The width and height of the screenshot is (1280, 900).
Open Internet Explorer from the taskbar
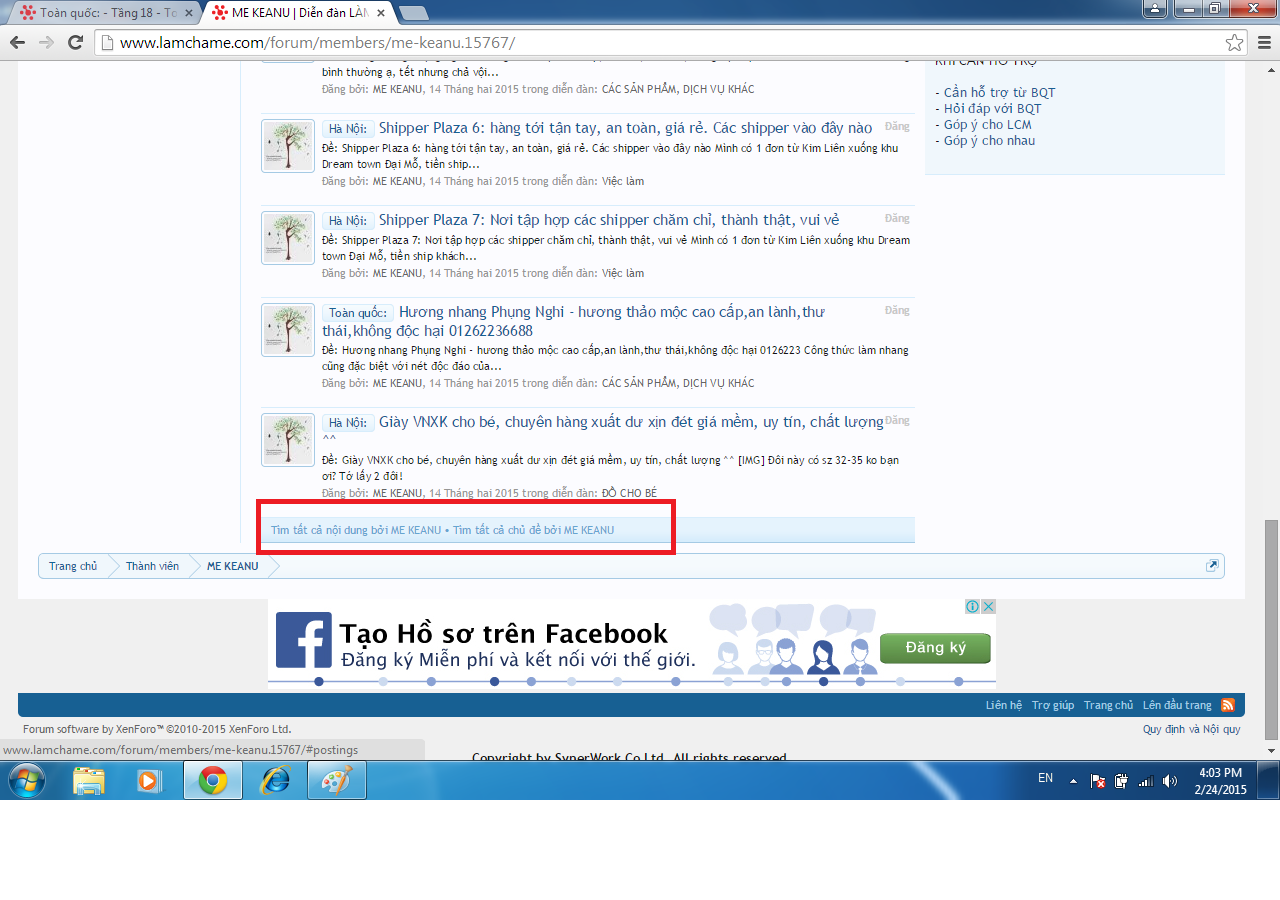[274, 780]
